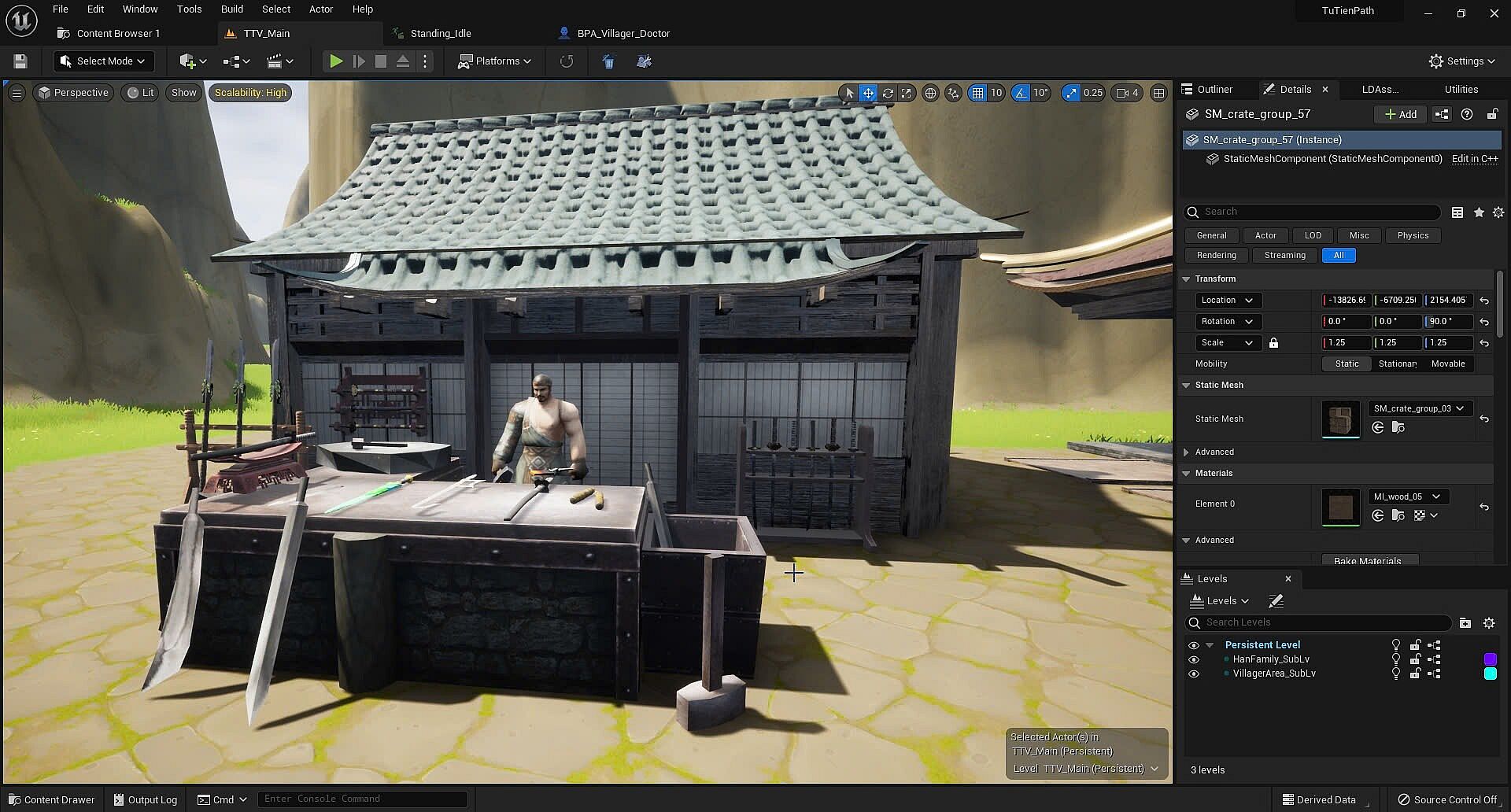Set mobility to Movable
Screen dimensions: 1511x812
[1447, 364]
